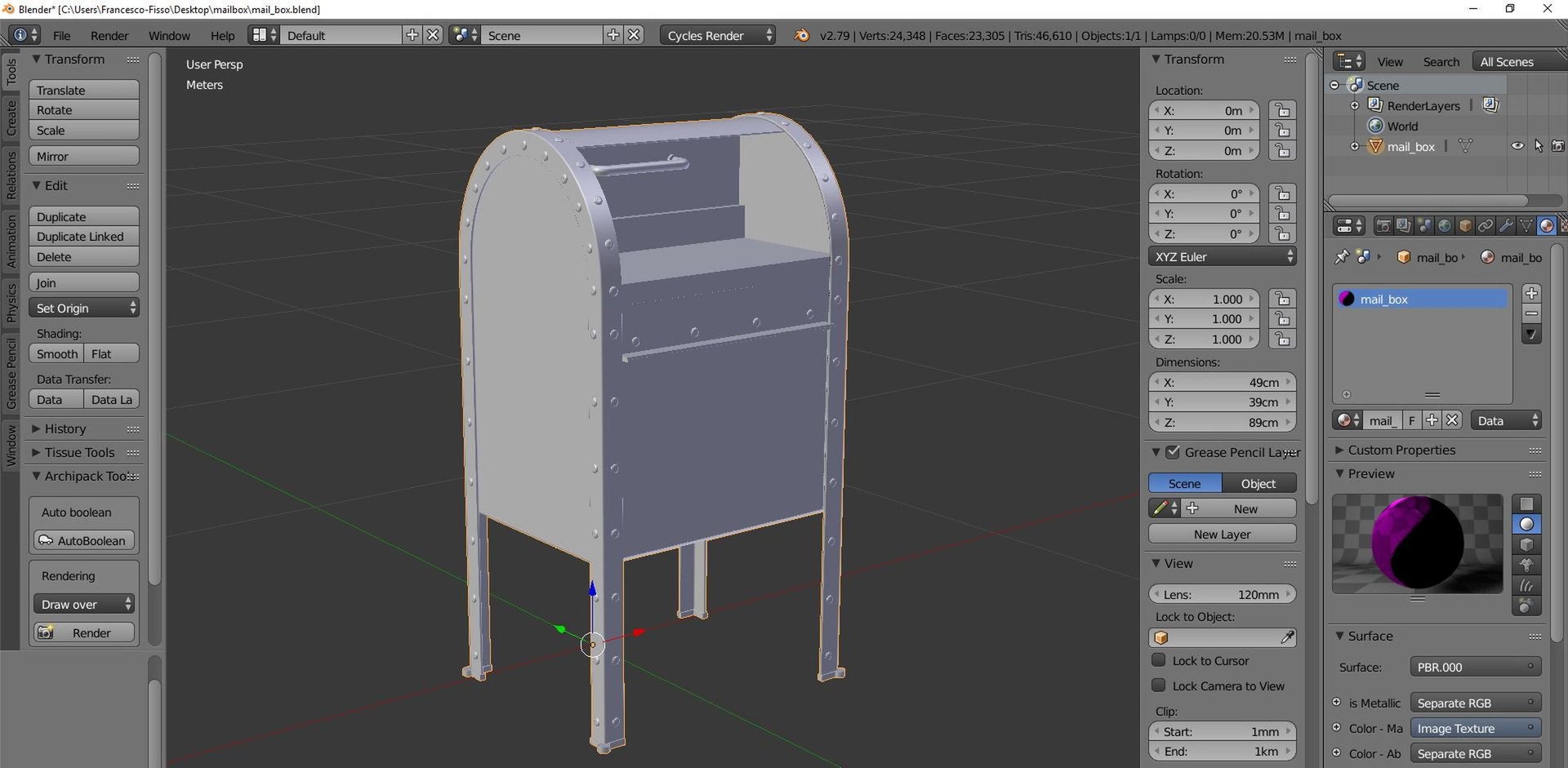Set Sphere as the material preview shape
The width and height of the screenshot is (1568, 768).
coord(1526,524)
